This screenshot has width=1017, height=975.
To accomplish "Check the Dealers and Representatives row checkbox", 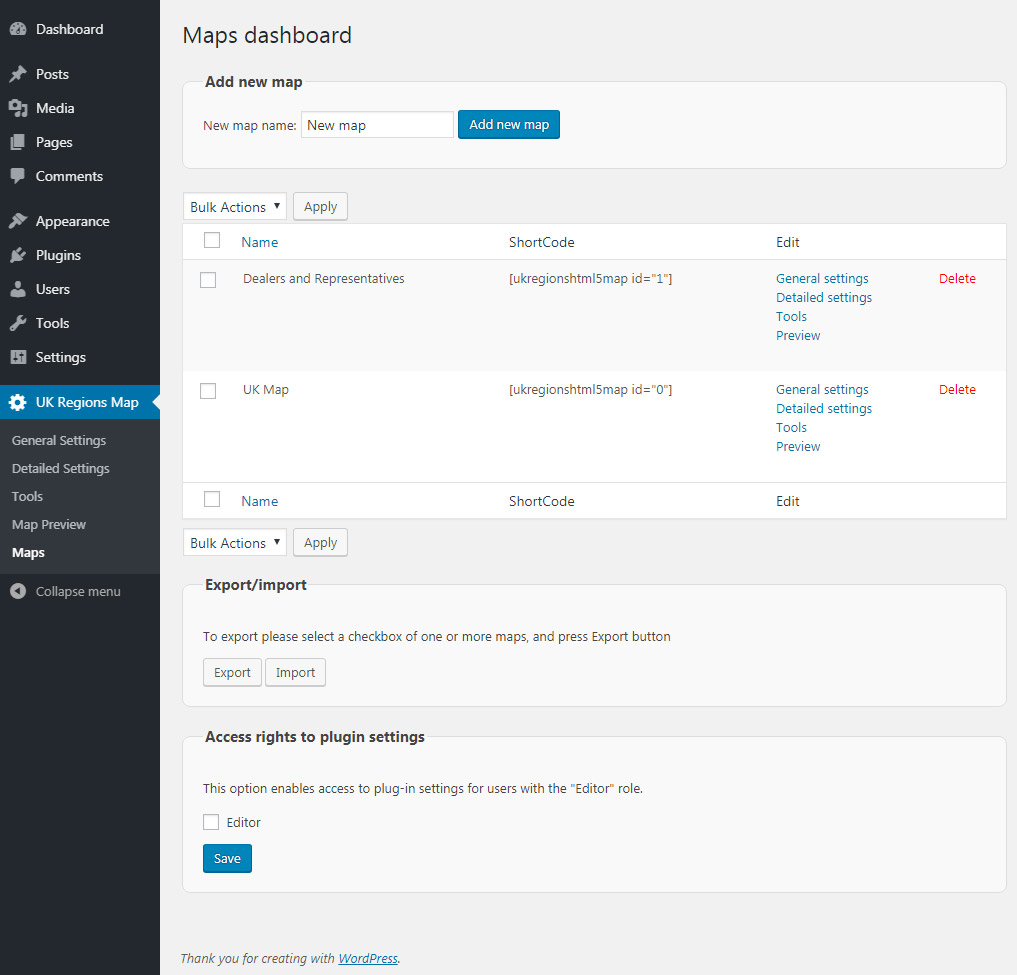I will tap(208, 280).
